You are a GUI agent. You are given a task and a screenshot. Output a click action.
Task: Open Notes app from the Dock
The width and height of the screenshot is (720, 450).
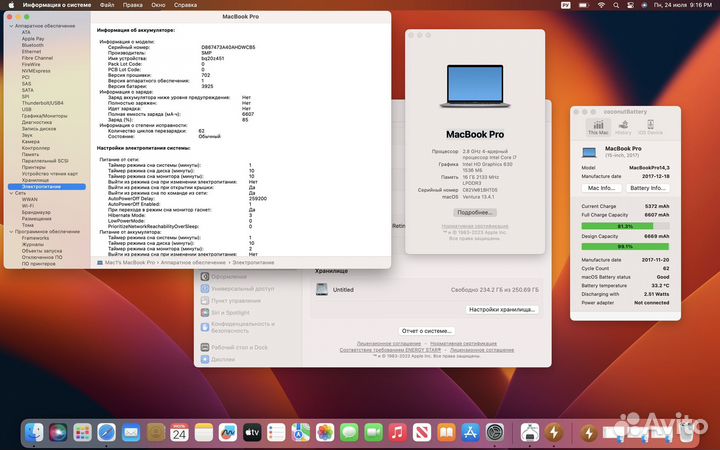pyautogui.click(x=203, y=433)
